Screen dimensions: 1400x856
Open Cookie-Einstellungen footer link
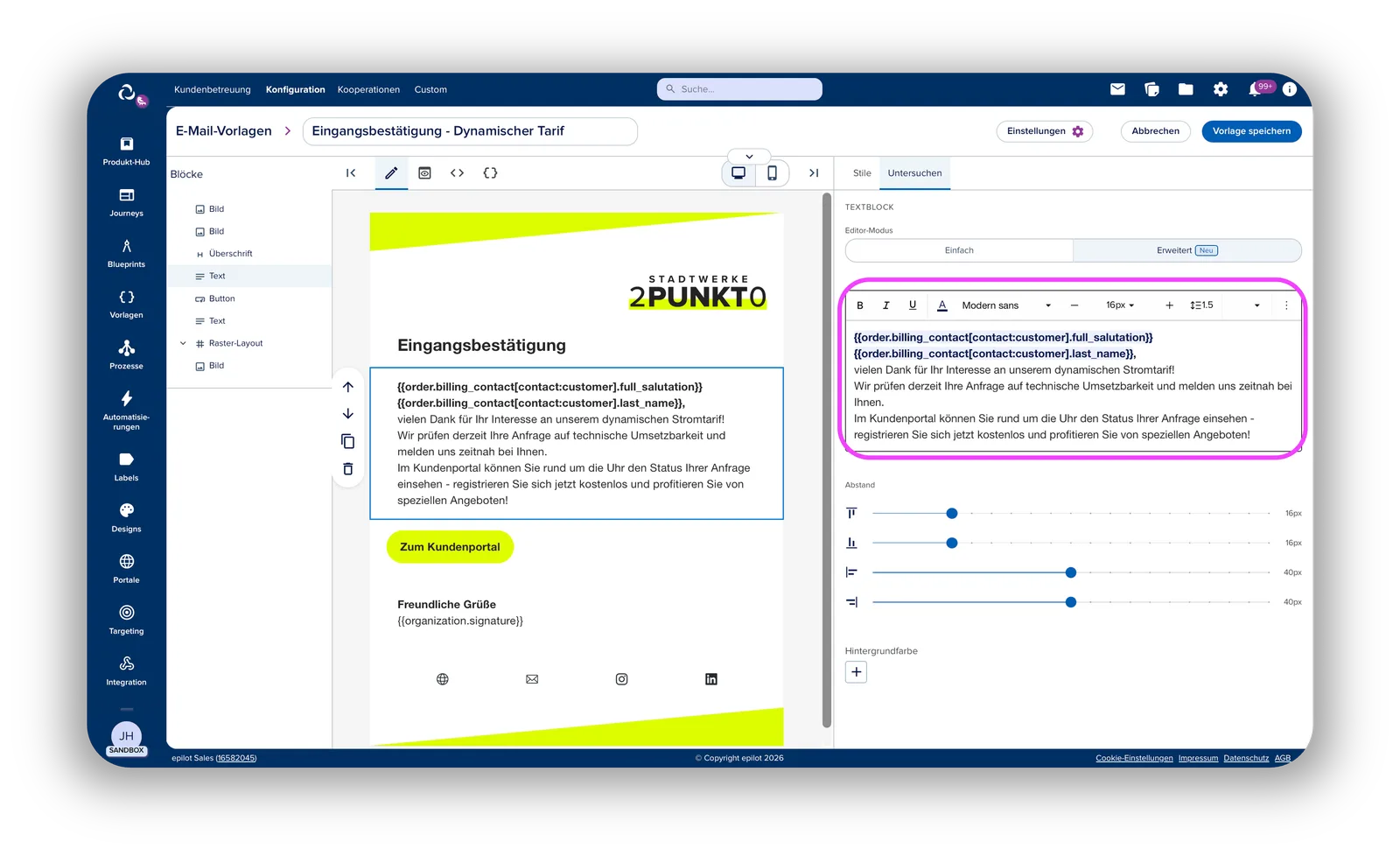[x=1134, y=758]
